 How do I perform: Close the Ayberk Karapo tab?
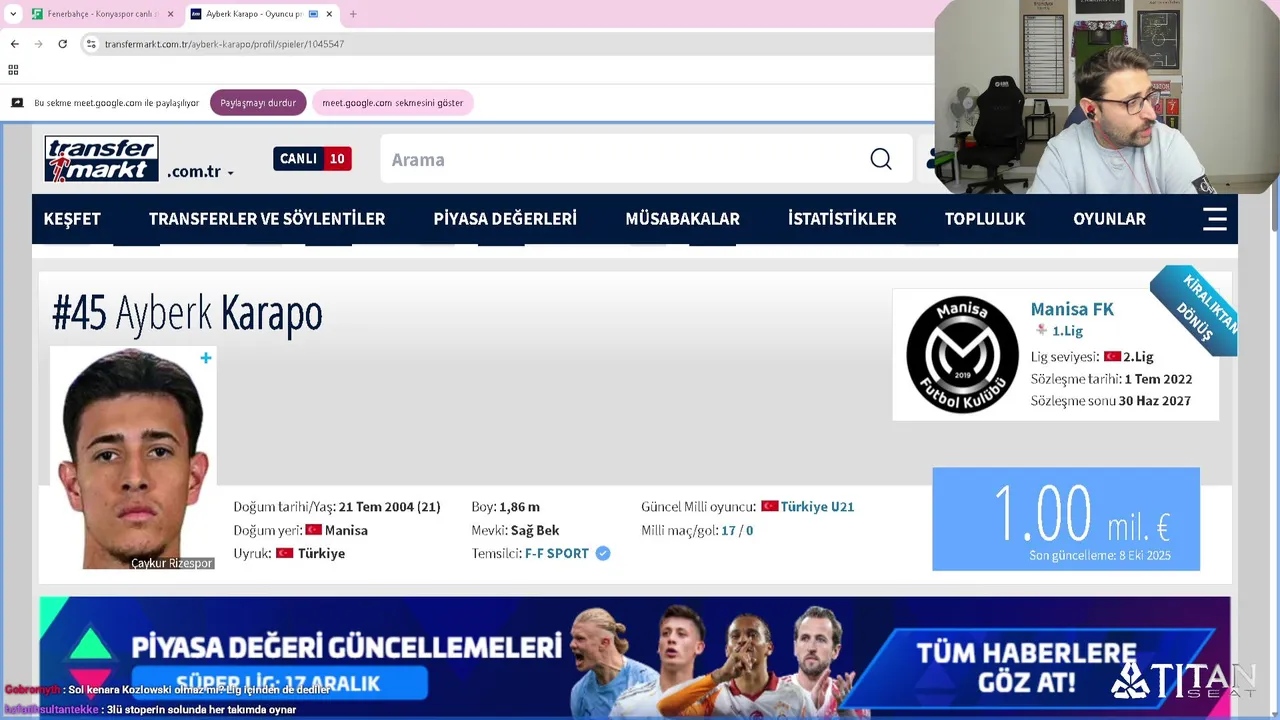[x=329, y=14]
